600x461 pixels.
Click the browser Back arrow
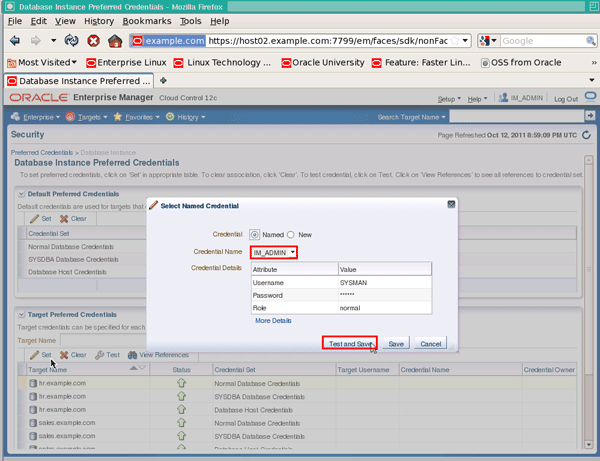17,42
